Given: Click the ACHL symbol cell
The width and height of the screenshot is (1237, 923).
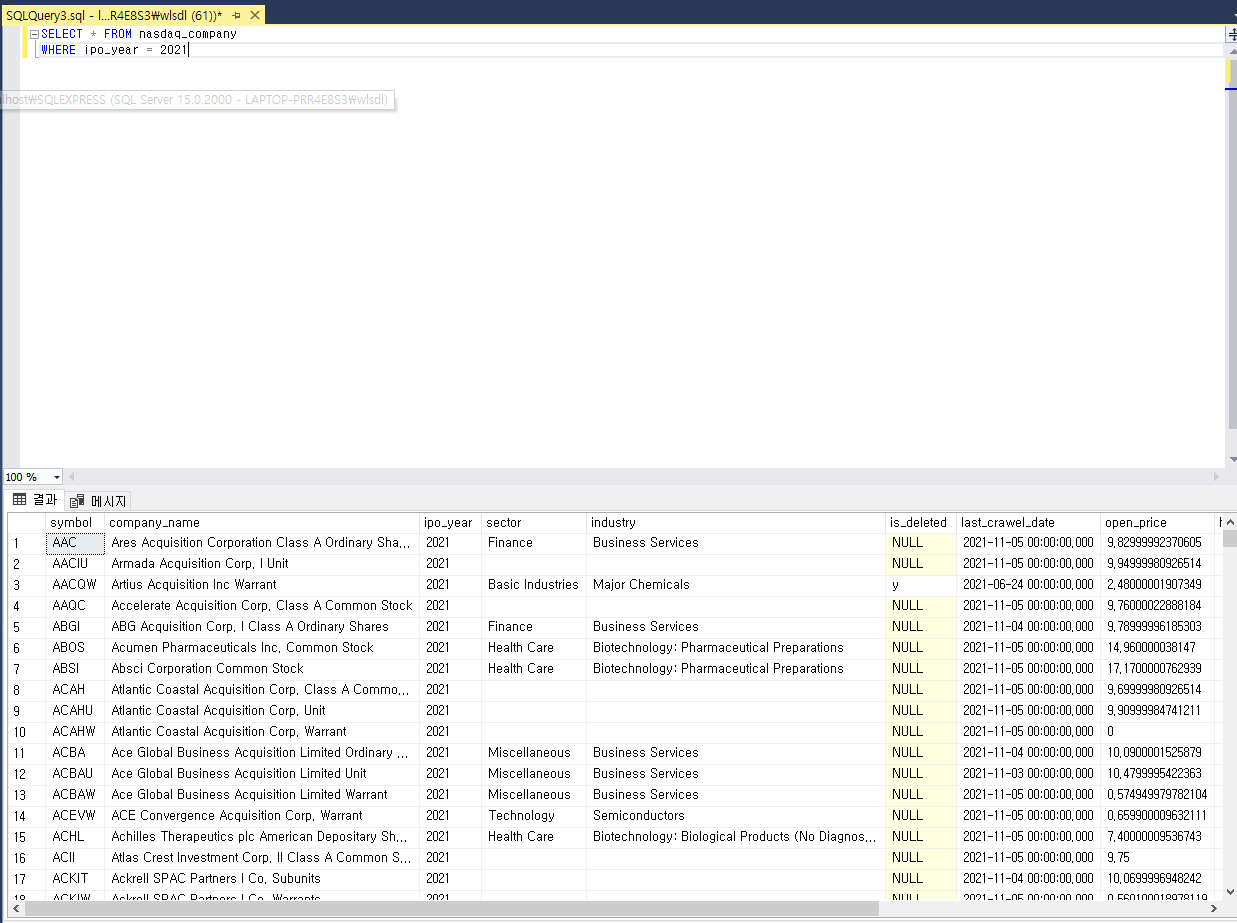Looking at the screenshot, I should 75,837.
